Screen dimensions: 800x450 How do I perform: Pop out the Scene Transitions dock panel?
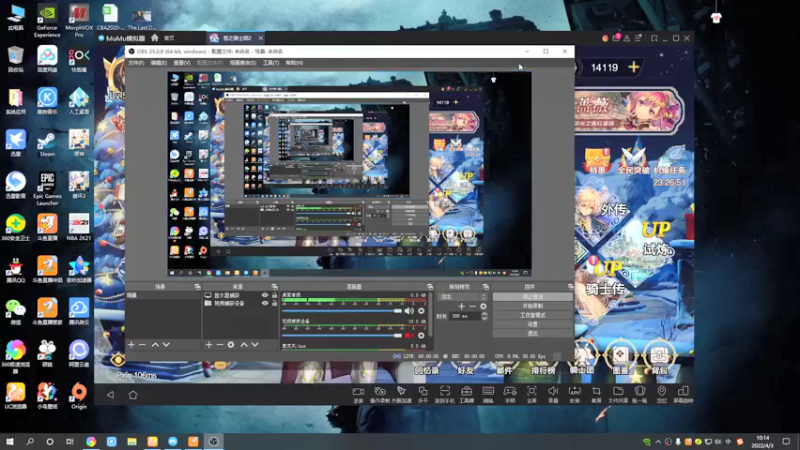pyautogui.click(x=485, y=287)
